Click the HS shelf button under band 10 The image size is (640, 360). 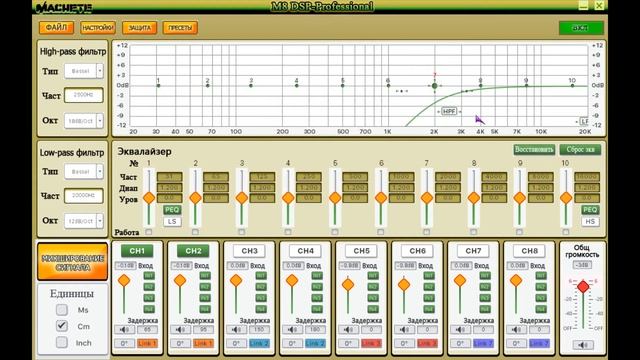click(x=590, y=222)
